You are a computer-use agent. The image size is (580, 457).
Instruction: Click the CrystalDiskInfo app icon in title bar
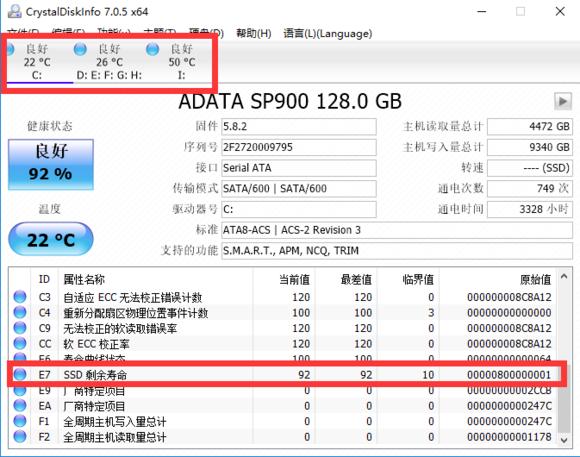click(x=15, y=11)
